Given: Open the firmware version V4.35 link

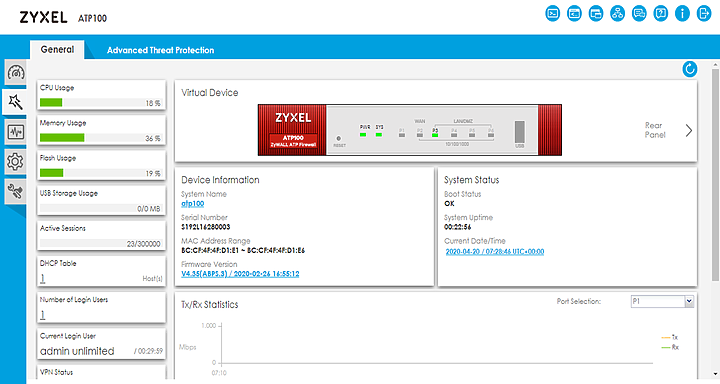Looking at the screenshot, I should pyautogui.click(x=240, y=274).
